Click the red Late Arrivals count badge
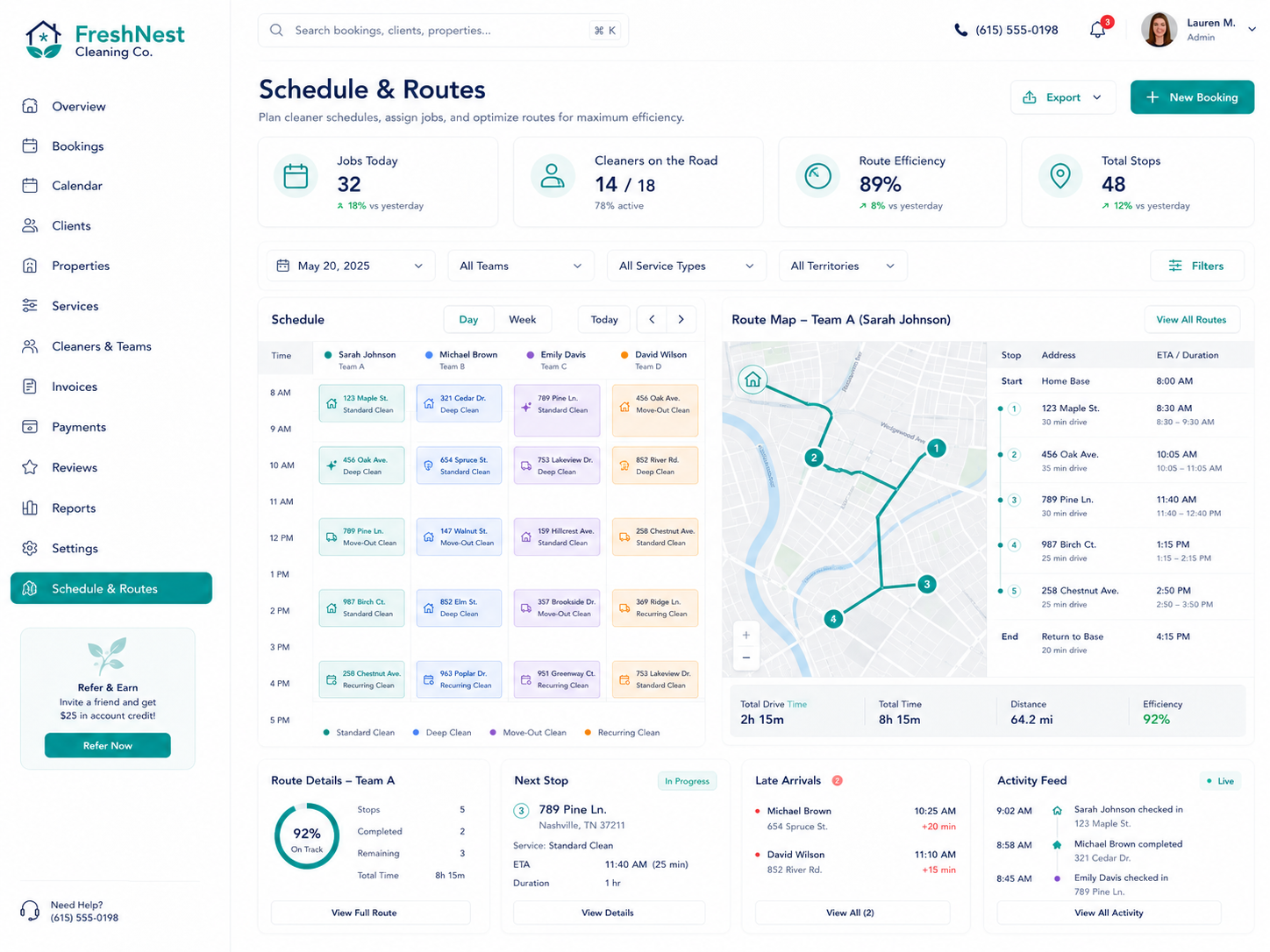Viewport: 1270px width, 952px height. point(837,780)
